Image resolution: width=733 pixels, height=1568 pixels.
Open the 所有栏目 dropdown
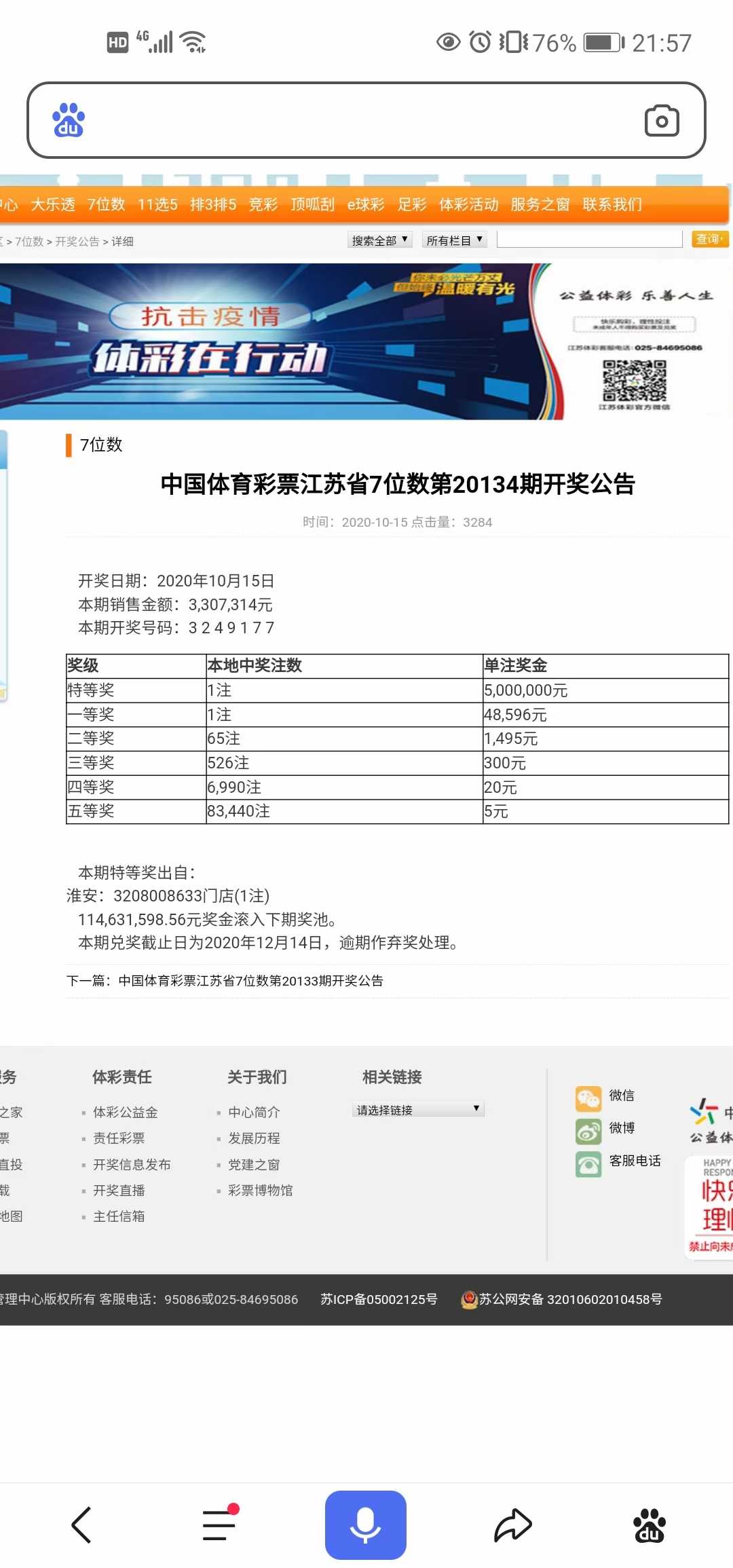pos(455,240)
